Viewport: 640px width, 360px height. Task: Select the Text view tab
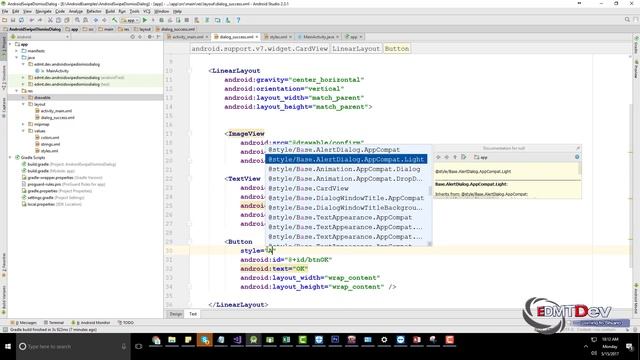pos(193,314)
